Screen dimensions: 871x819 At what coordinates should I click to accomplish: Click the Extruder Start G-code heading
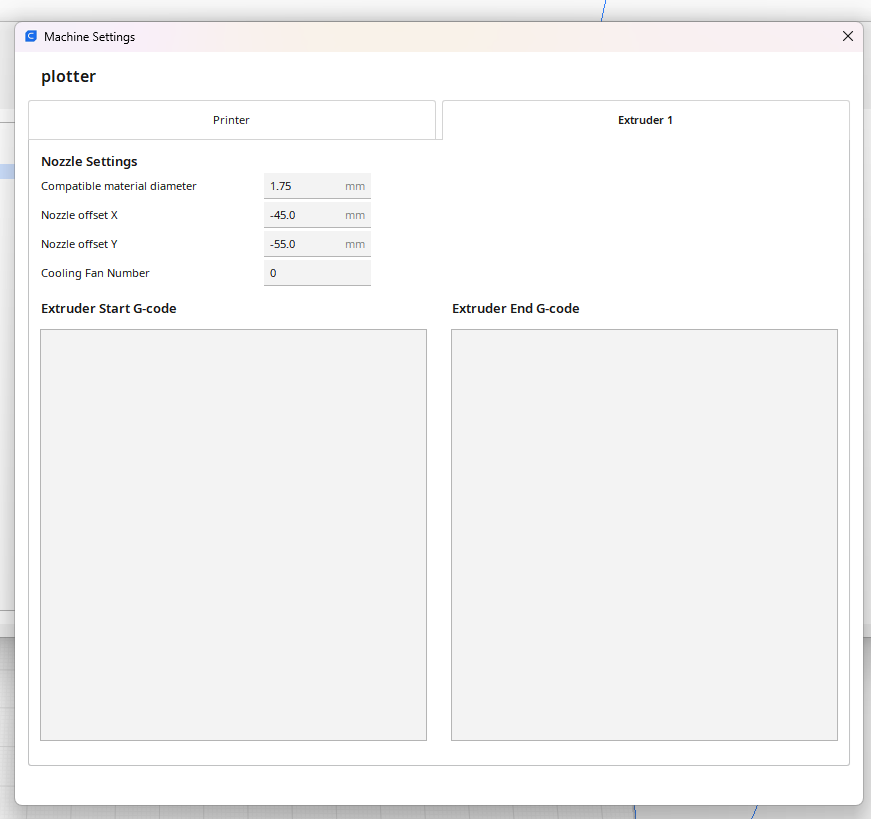point(109,308)
